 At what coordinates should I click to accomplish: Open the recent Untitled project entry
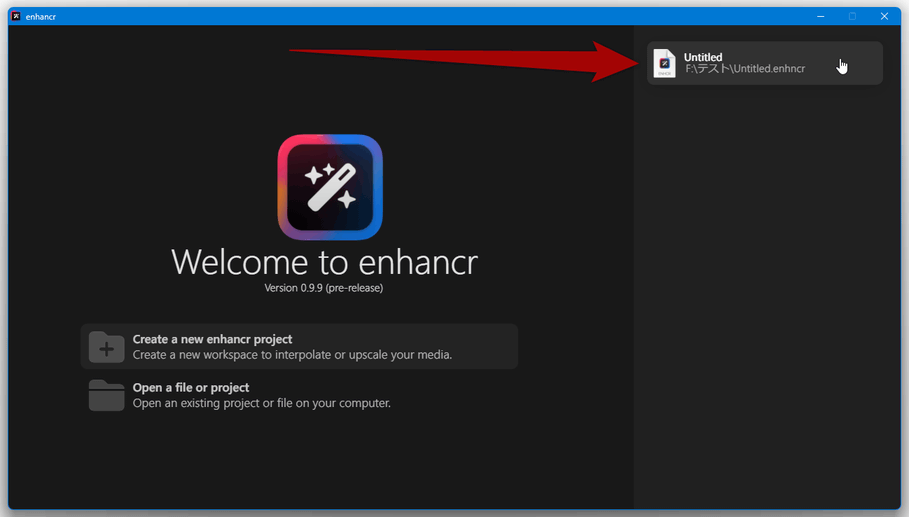[765, 63]
